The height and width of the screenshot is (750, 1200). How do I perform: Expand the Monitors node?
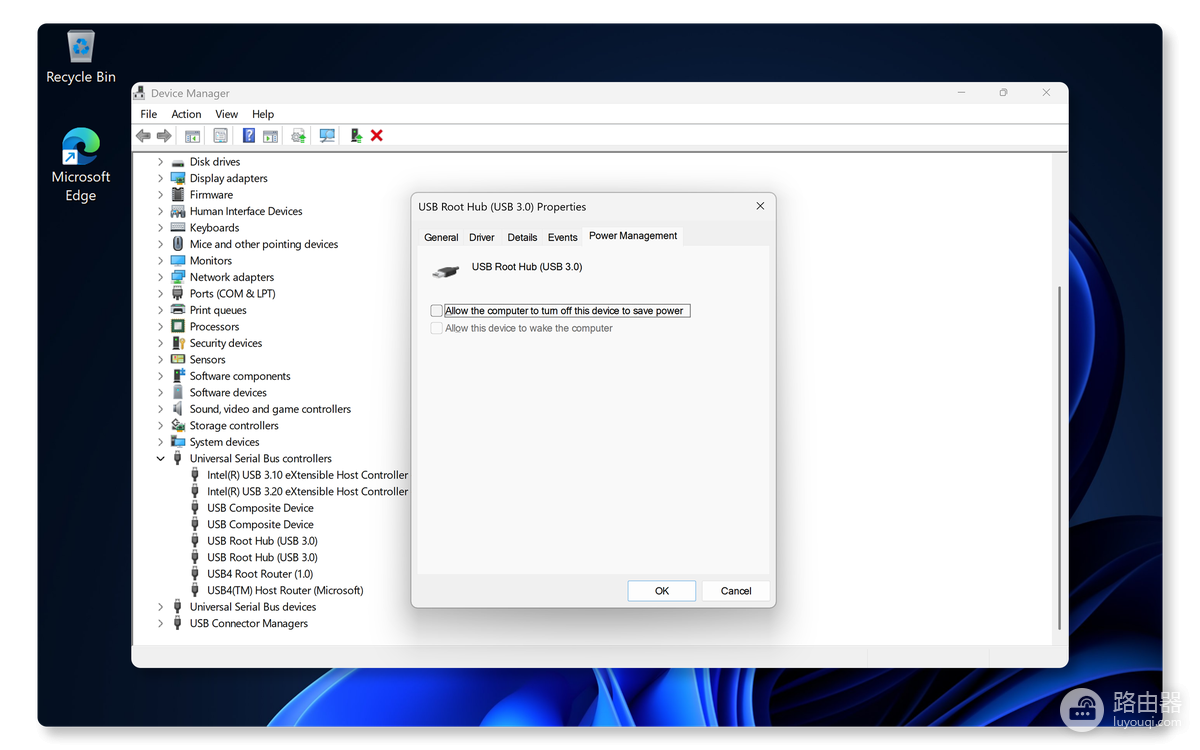click(x=160, y=261)
